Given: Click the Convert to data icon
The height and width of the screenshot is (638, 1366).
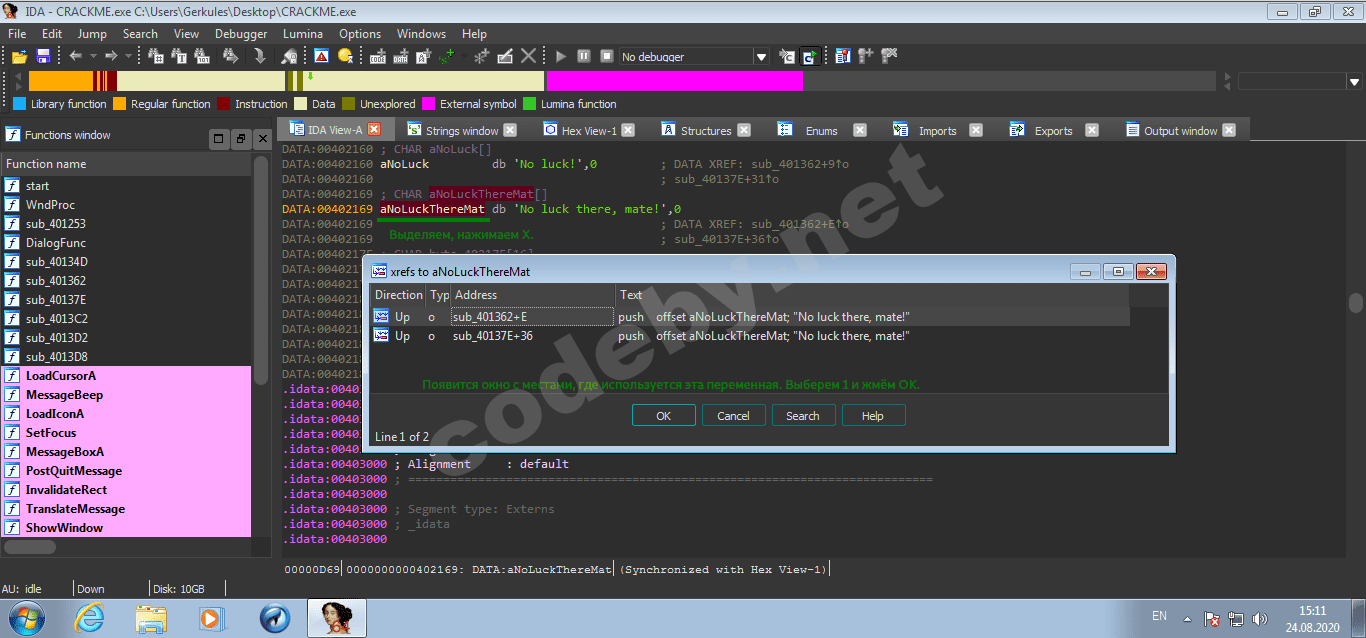Looking at the screenshot, I should point(401,57).
